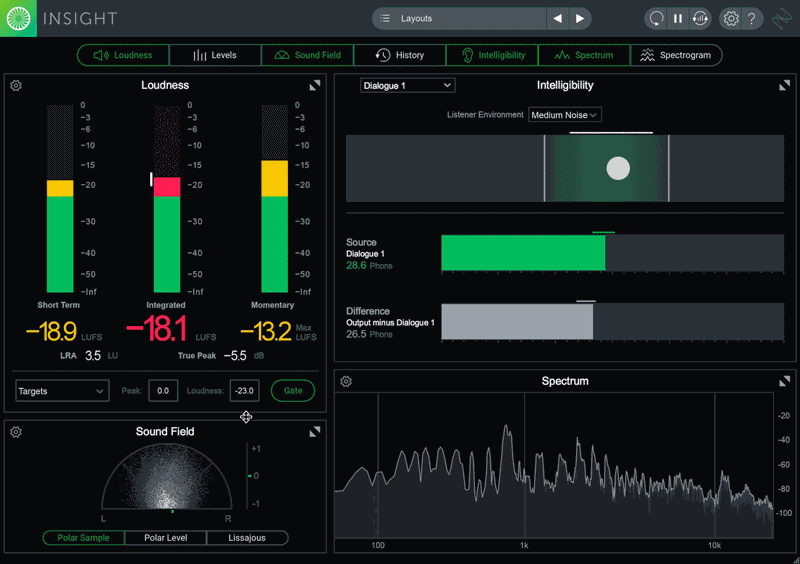Pause the meters with the pause icon

tap(678, 18)
